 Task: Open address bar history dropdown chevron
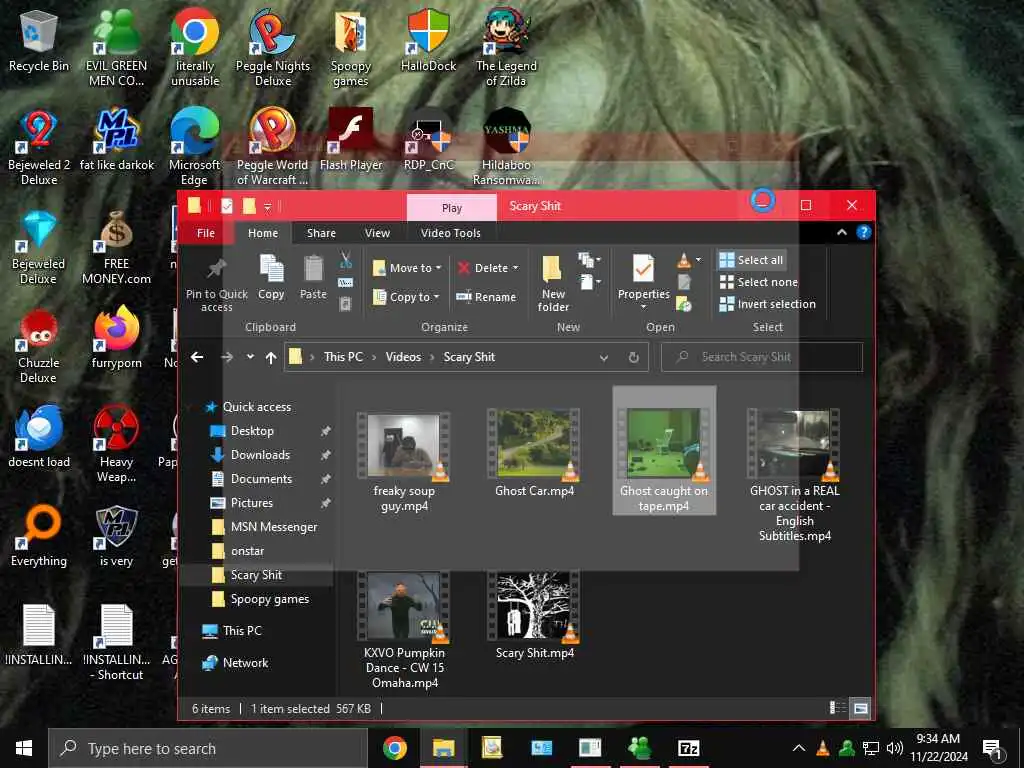603,357
